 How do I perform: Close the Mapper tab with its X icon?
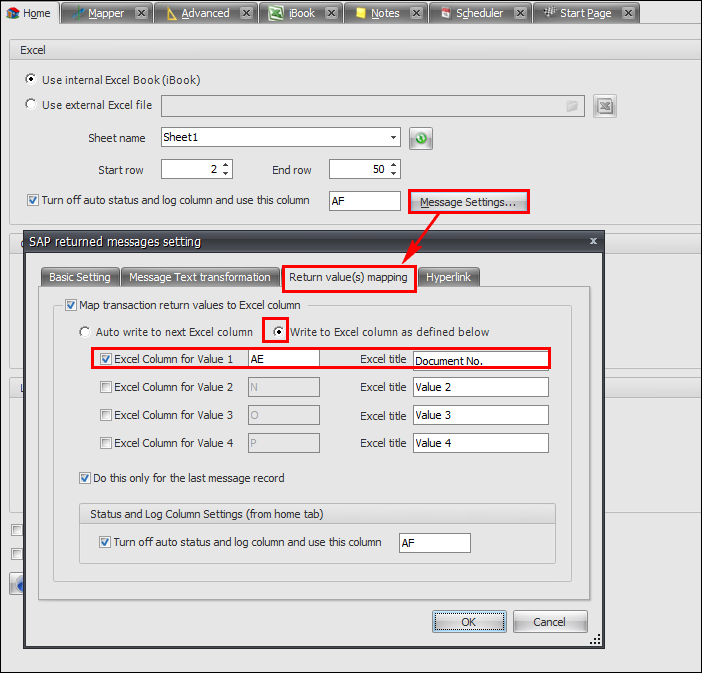pos(141,13)
